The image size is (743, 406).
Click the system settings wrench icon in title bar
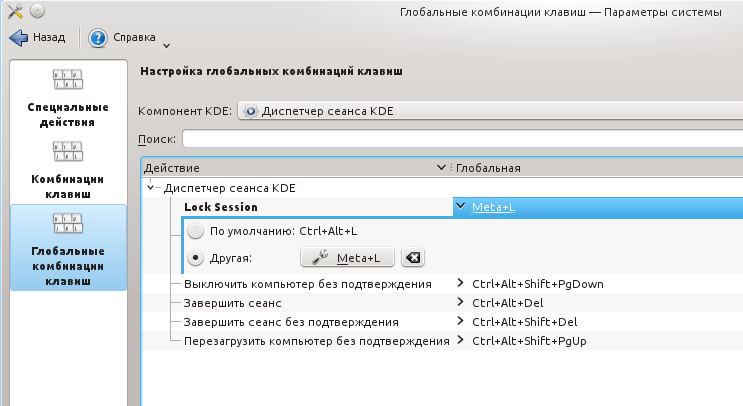click(15, 11)
